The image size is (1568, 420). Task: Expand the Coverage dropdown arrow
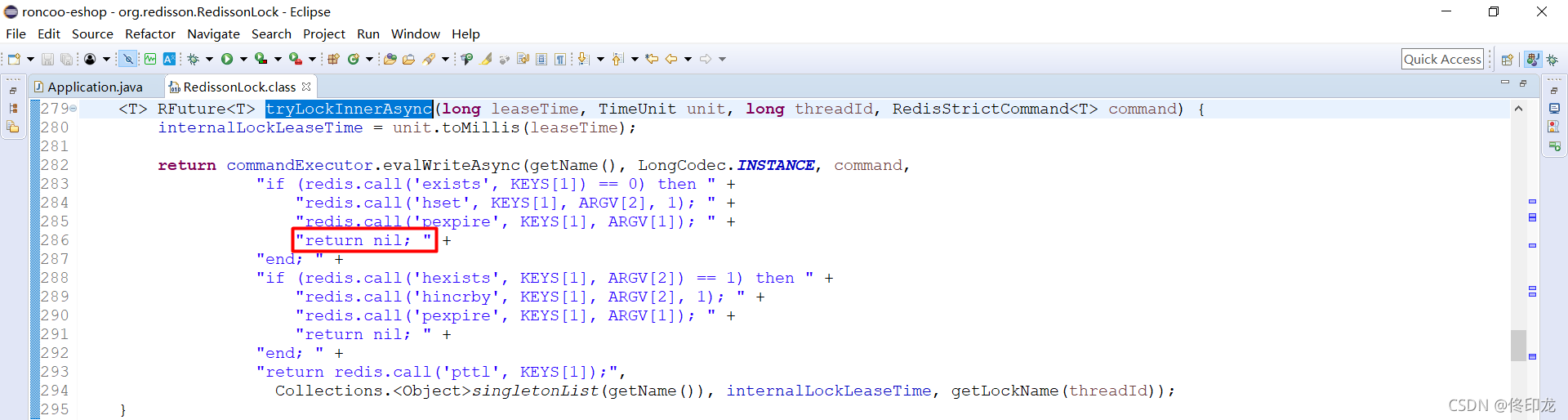(278, 59)
